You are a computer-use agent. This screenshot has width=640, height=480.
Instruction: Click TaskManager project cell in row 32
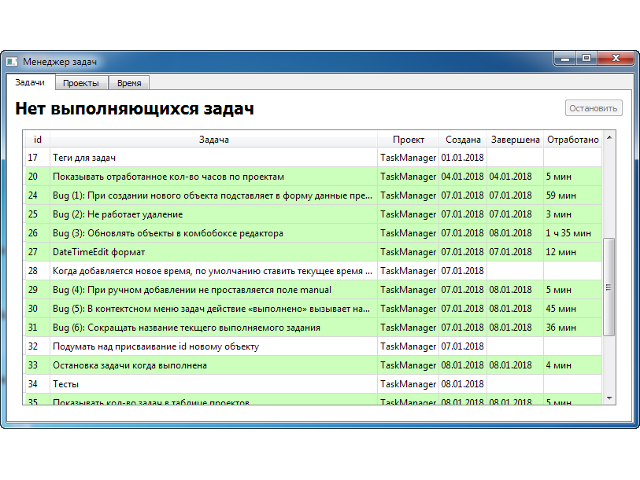408,346
